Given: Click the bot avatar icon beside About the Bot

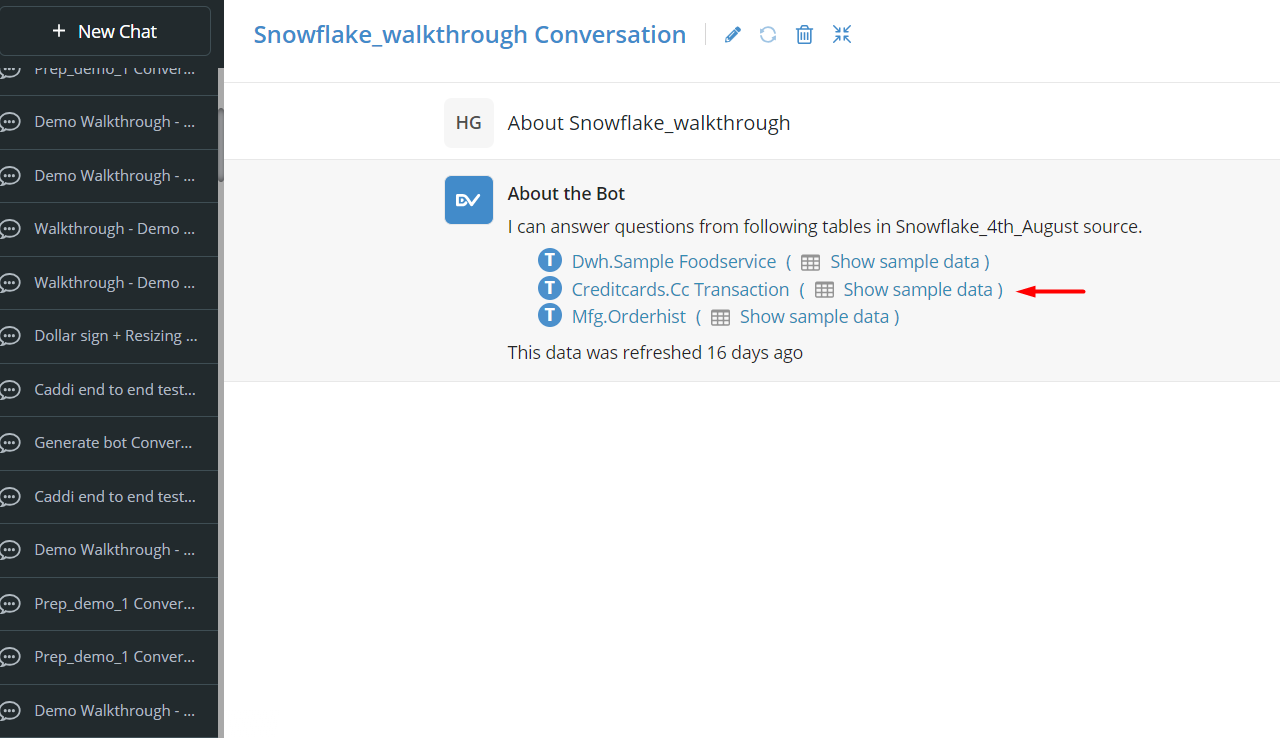Looking at the screenshot, I should [x=469, y=200].
